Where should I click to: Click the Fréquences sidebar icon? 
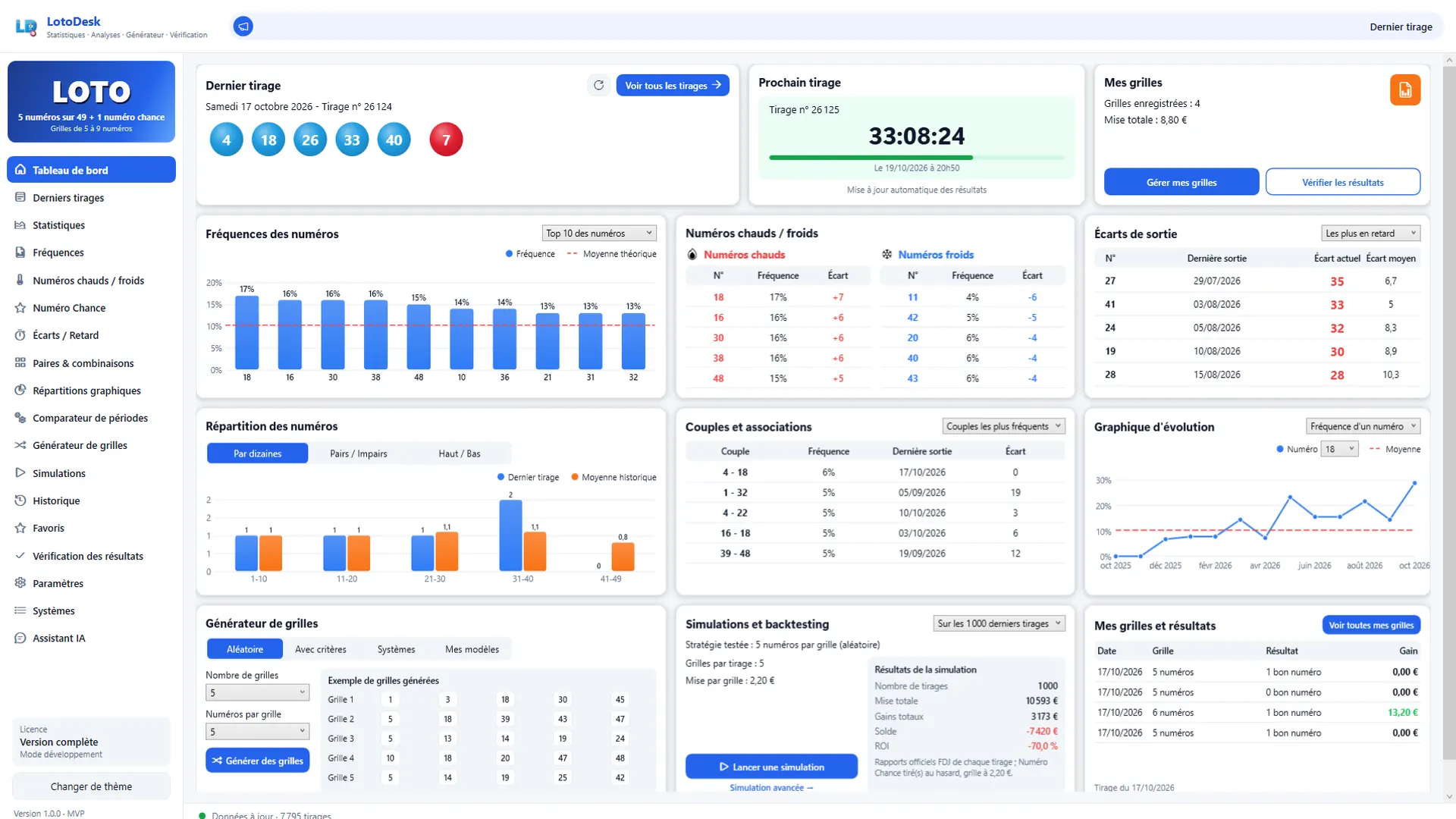20,253
